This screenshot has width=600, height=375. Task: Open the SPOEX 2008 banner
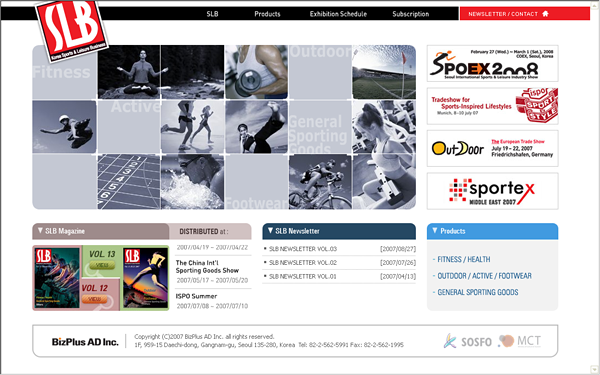[x=492, y=64]
